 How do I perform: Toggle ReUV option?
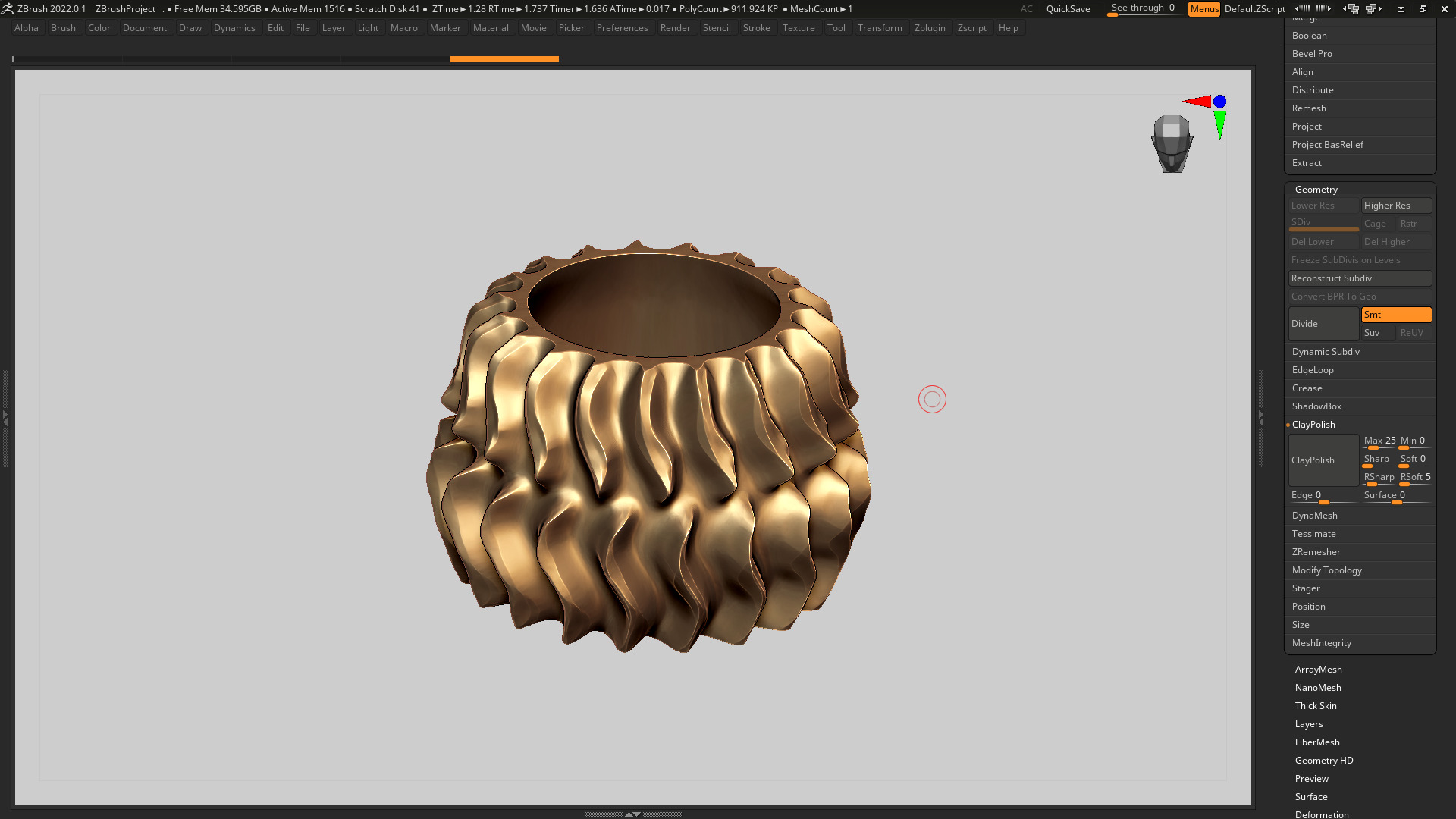[x=1414, y=333]
